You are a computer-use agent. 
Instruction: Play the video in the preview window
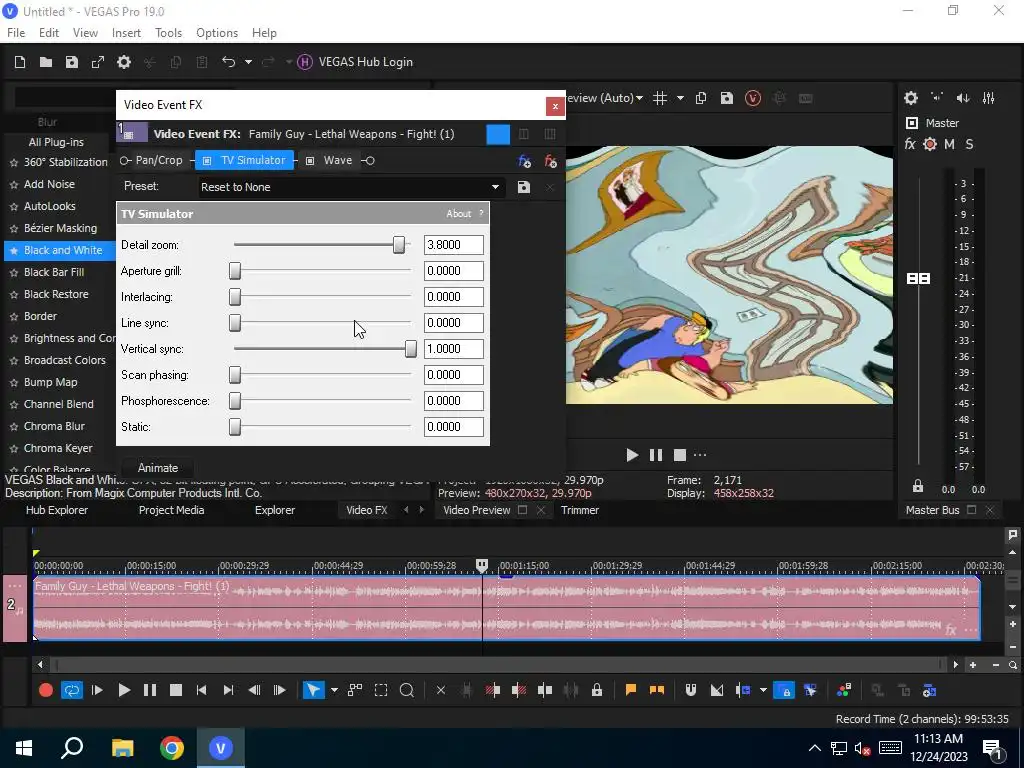[632, 455]
